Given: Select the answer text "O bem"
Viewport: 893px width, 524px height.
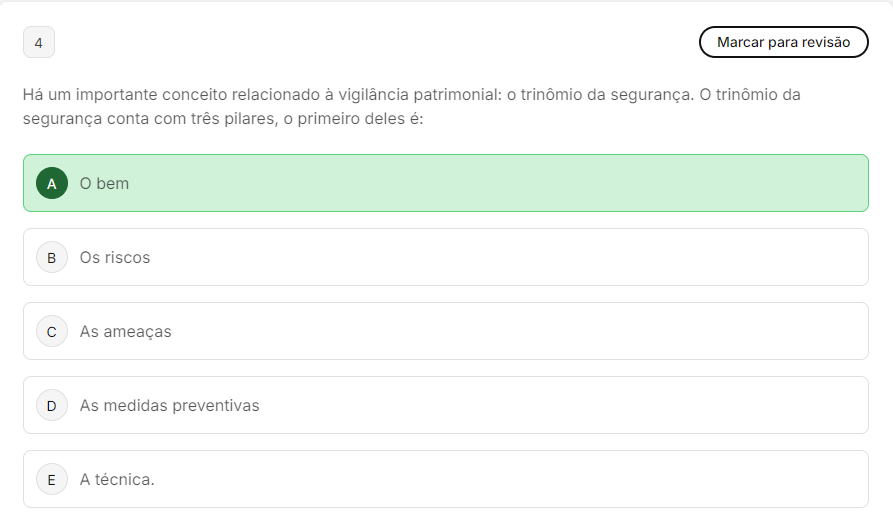Looking at the screenshot, I should pos(104,184).
